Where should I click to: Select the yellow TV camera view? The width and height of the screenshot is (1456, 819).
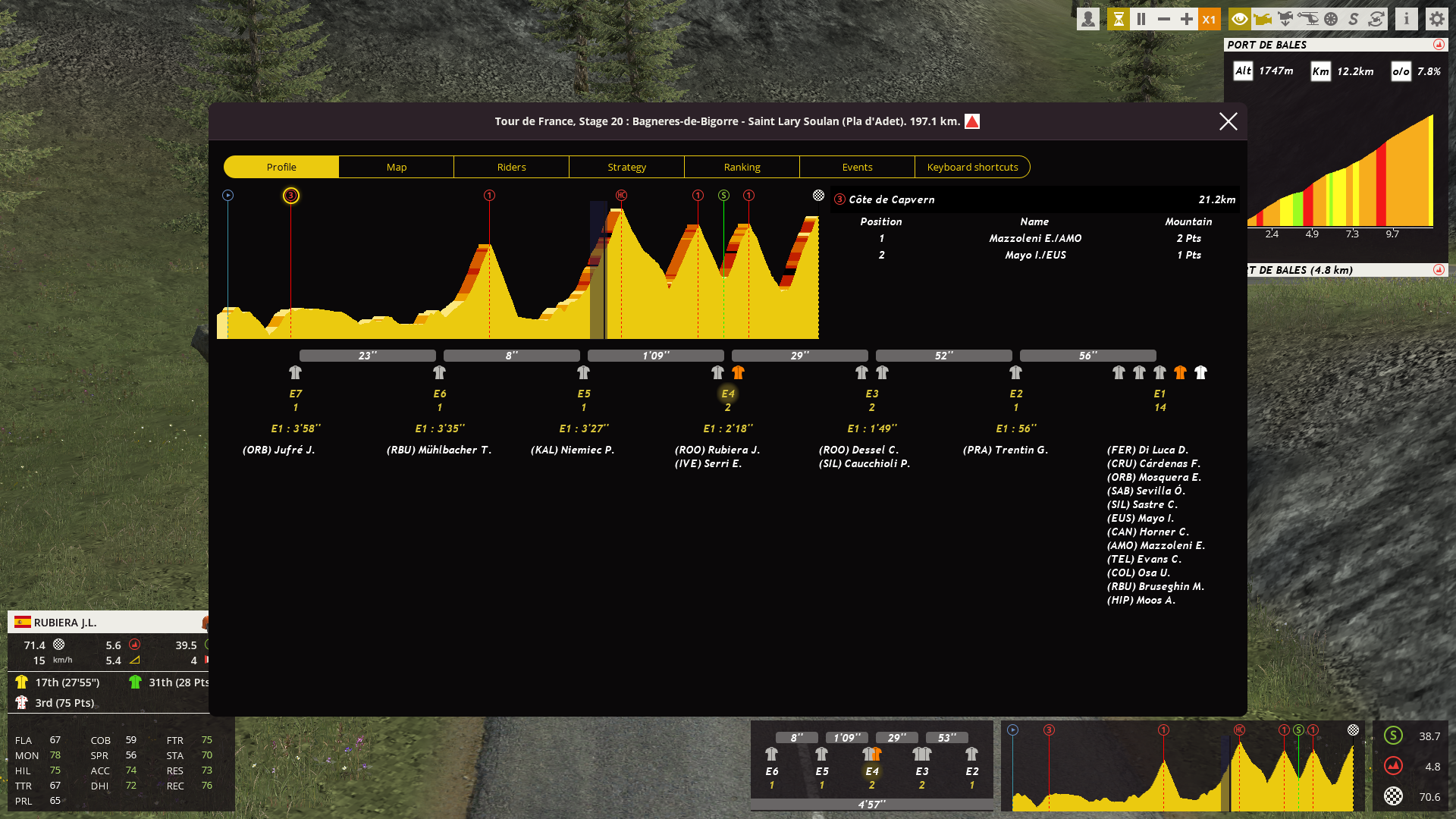coord(1263,19)
